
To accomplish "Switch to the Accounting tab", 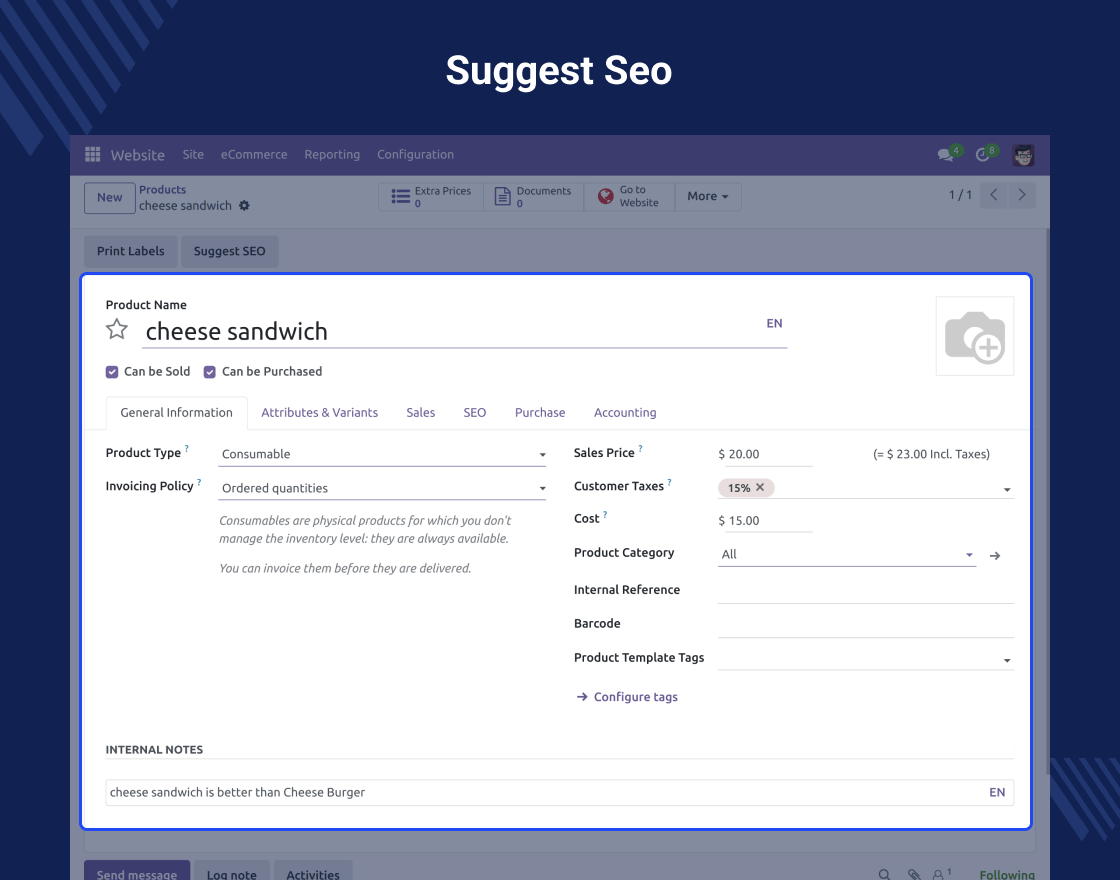I will [625, 413].
